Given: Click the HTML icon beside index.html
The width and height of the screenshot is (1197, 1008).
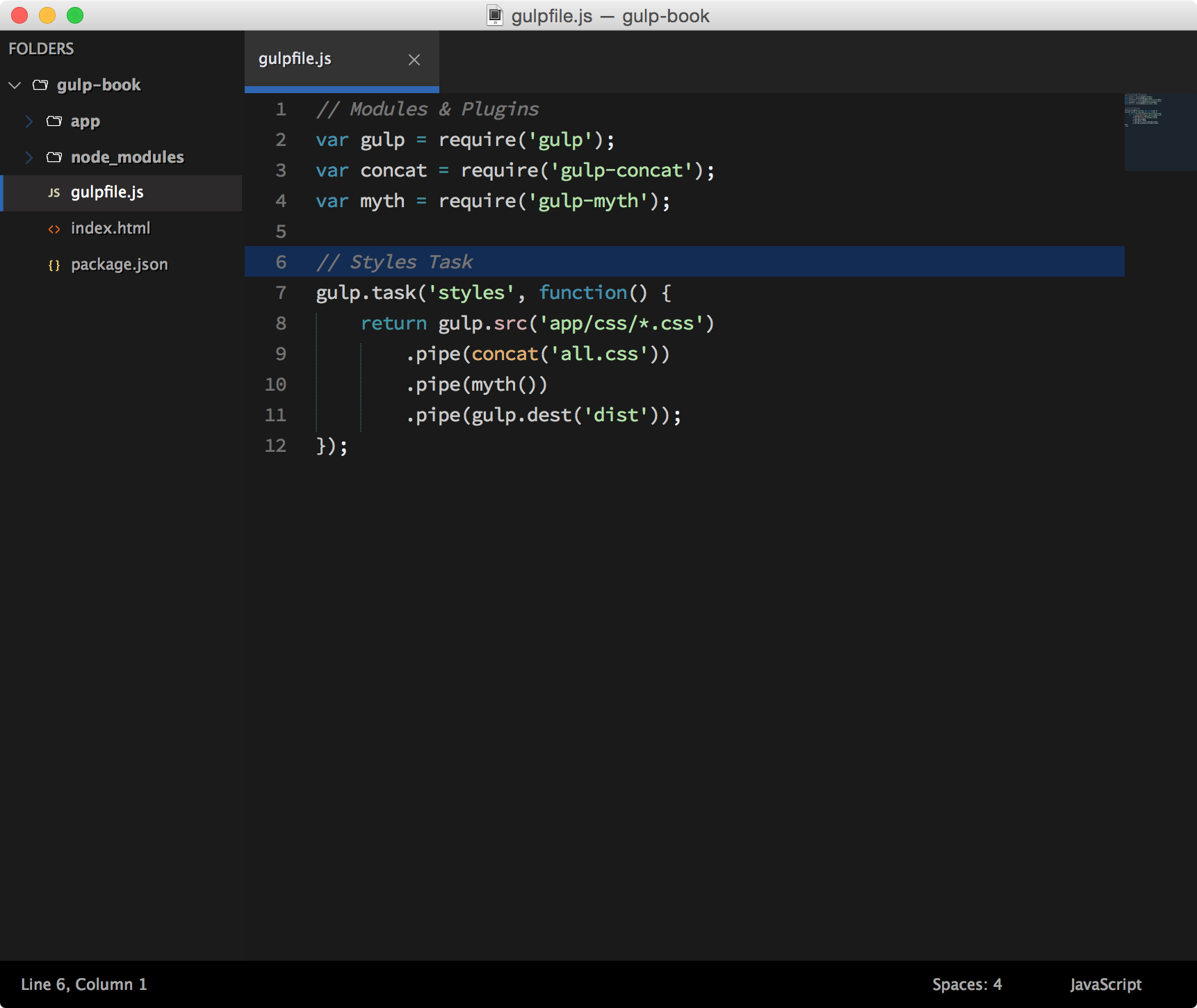Looking at the screenshot, I should pos(54,229).
